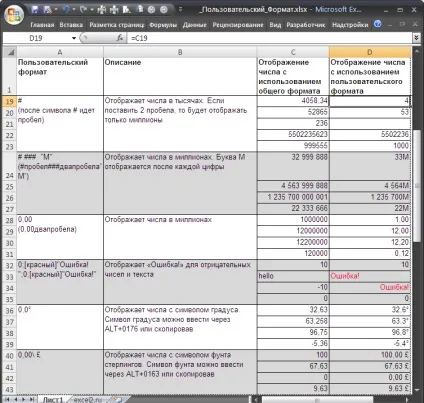Image resolution: width=424 pixels, height=403 pixels.
Task: Click the Name Box showing D19
Action: click(x=36, y=38)
